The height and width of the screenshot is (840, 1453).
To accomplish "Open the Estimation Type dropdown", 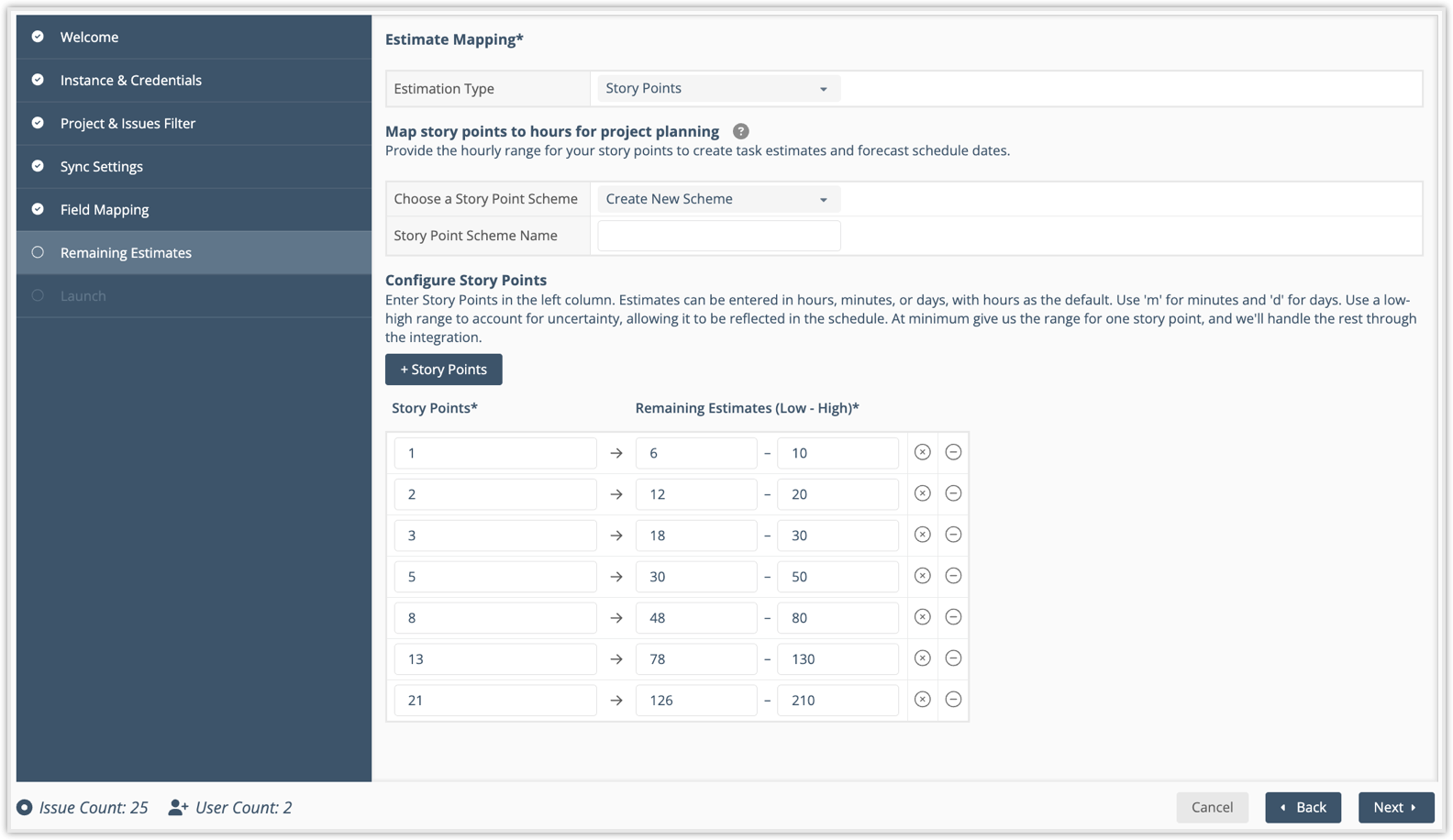I will (718, 89).
